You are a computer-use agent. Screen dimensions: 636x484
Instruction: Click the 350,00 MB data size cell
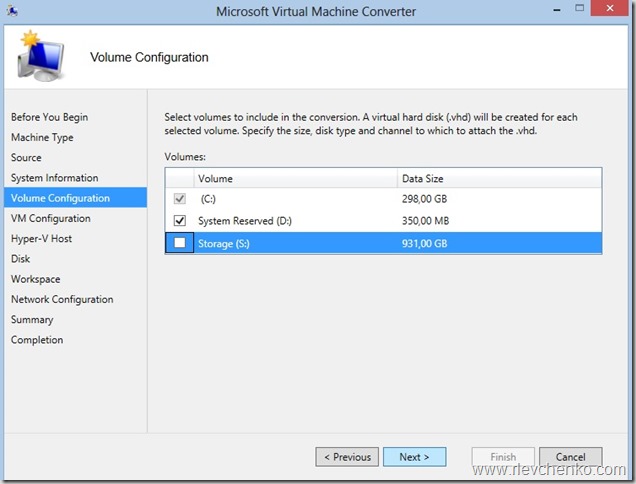point(425,221)
